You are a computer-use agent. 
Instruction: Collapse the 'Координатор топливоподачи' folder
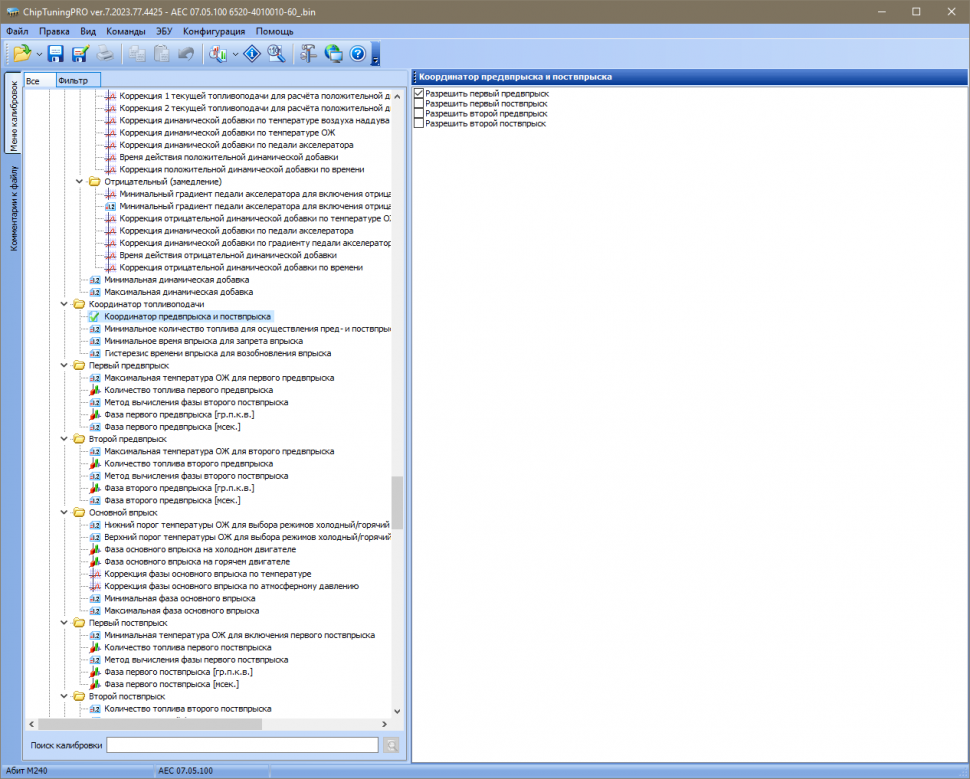point(65,304)
